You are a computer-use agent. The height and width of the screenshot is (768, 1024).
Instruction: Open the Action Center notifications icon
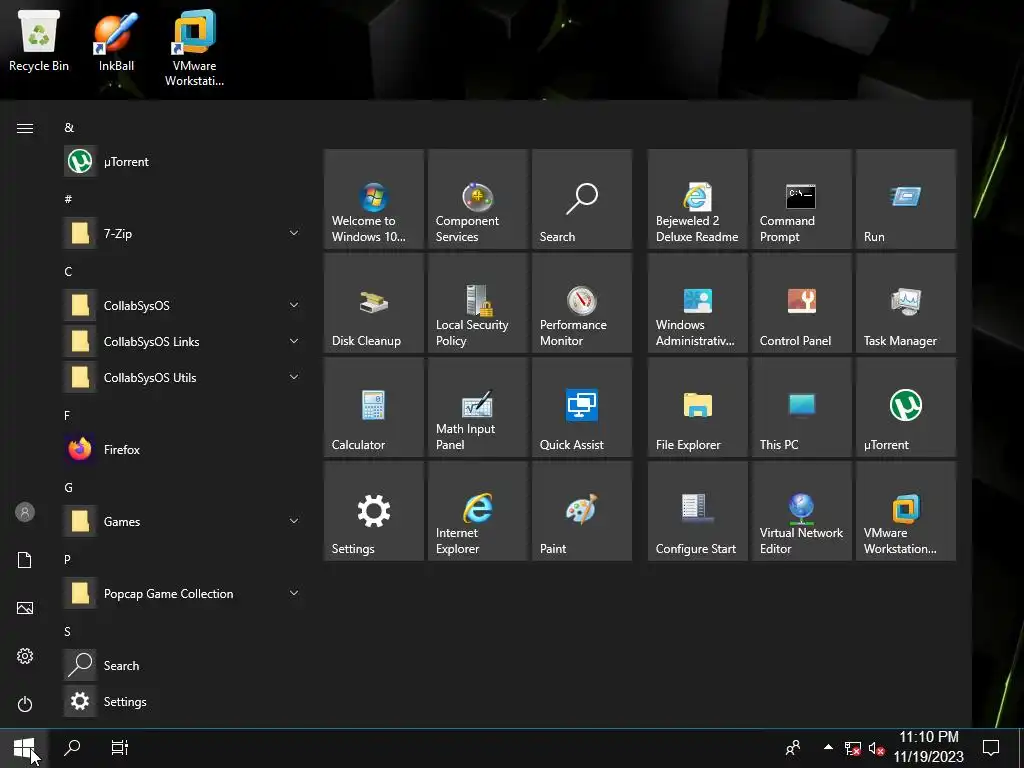991,748
